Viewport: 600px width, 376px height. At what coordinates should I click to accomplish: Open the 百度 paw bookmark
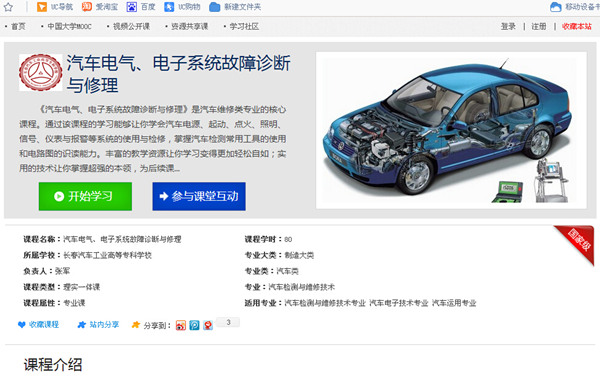tap(132, 7)
